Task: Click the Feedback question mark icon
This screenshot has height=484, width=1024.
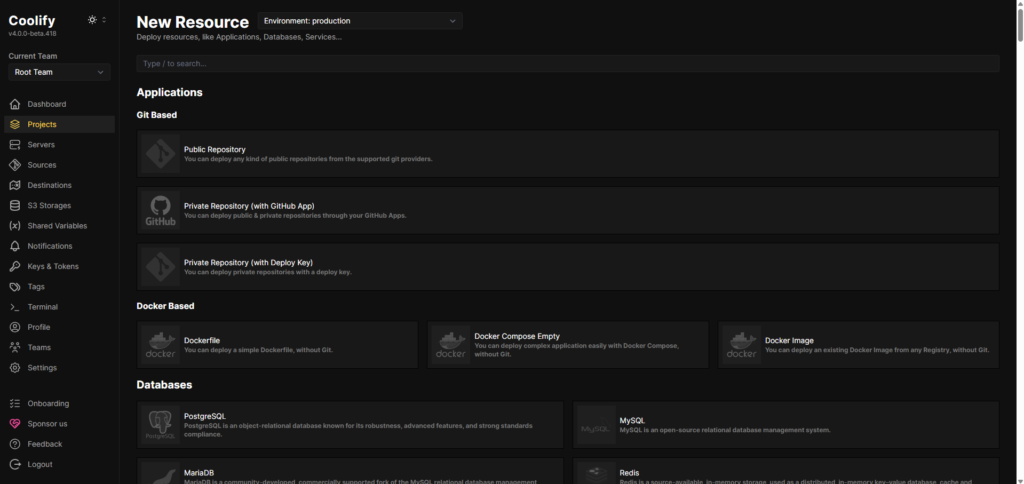Action: pos(15,444)
